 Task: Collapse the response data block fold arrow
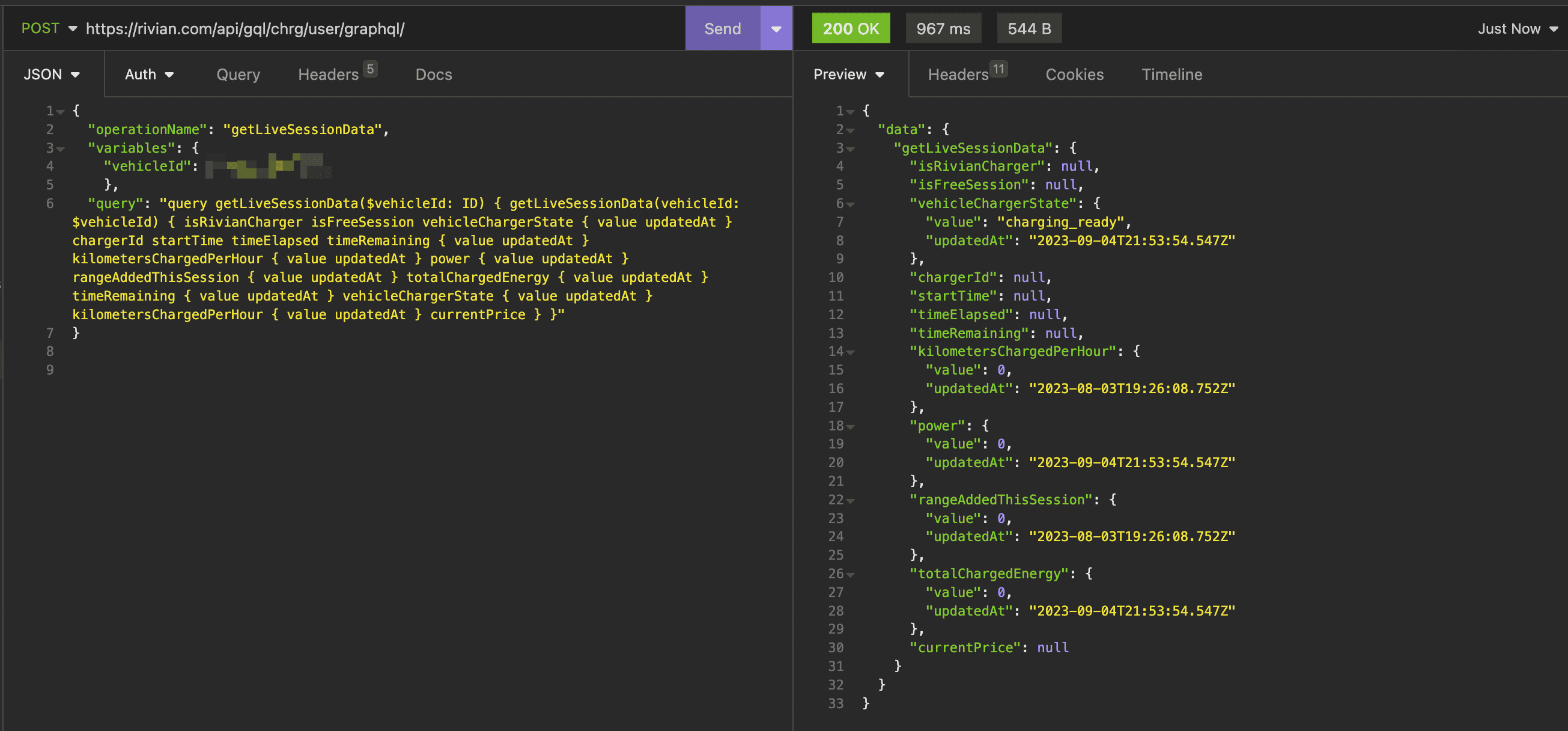tap(850, 130)
